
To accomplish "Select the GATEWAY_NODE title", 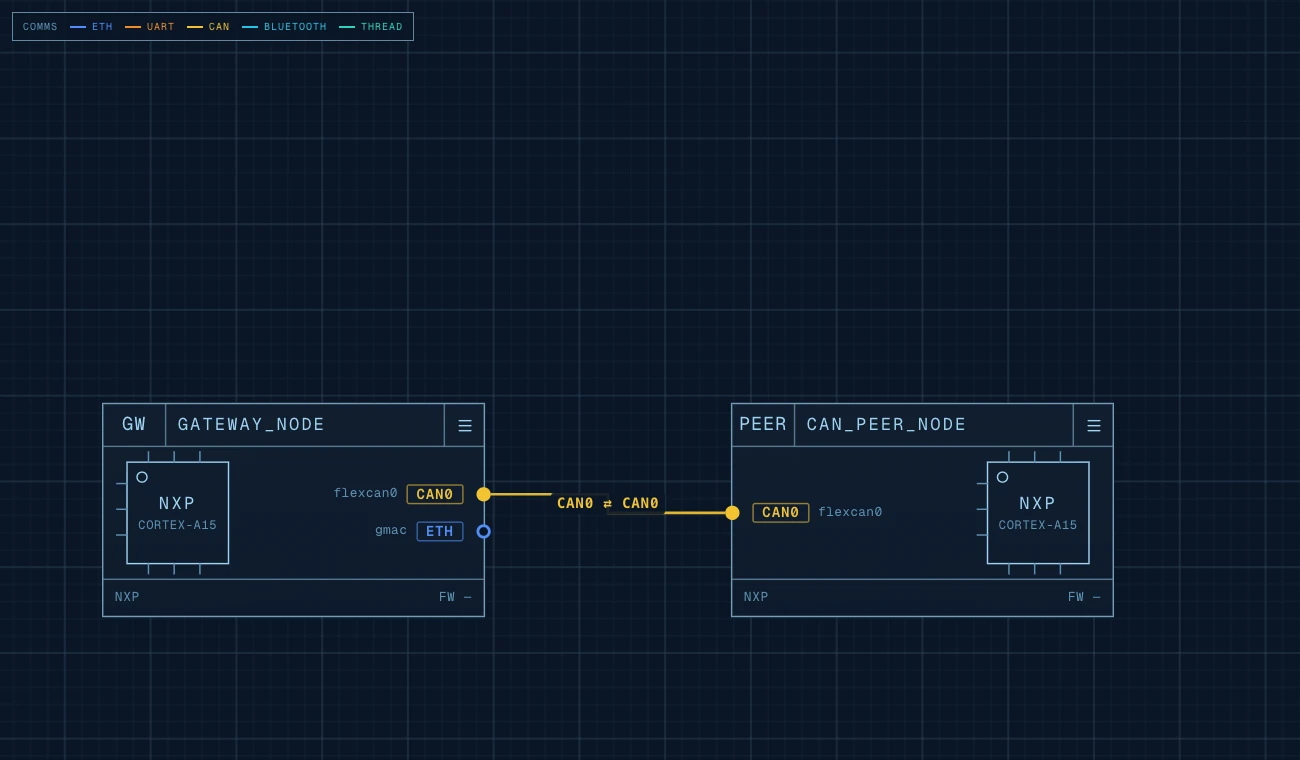I will [x=251, y=425].
